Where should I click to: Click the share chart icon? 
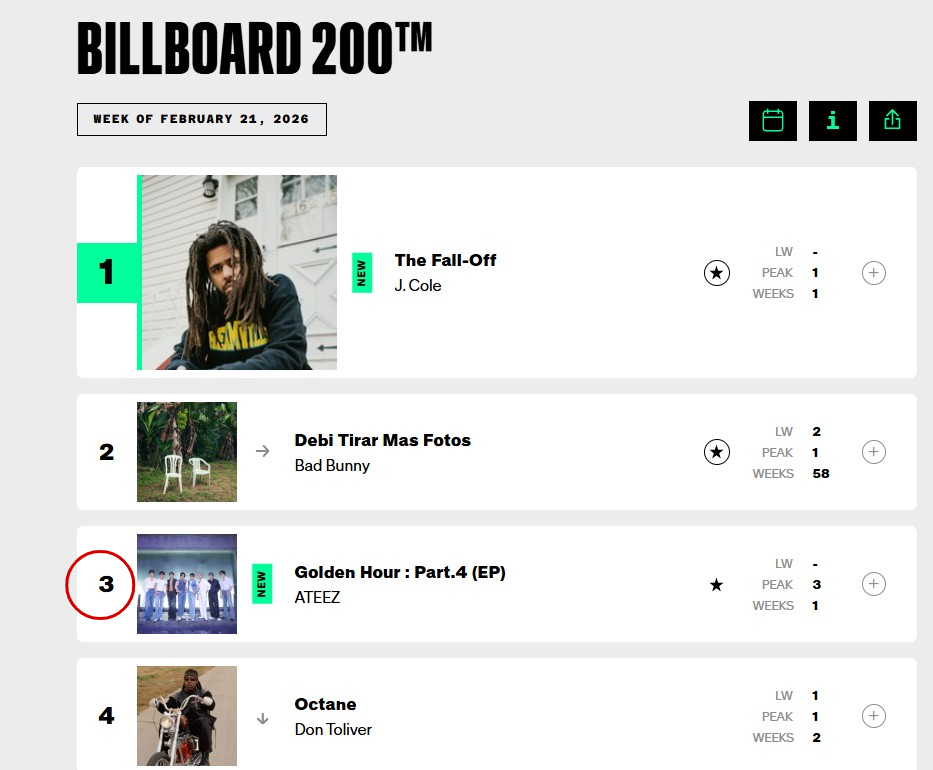click(893, 121)
